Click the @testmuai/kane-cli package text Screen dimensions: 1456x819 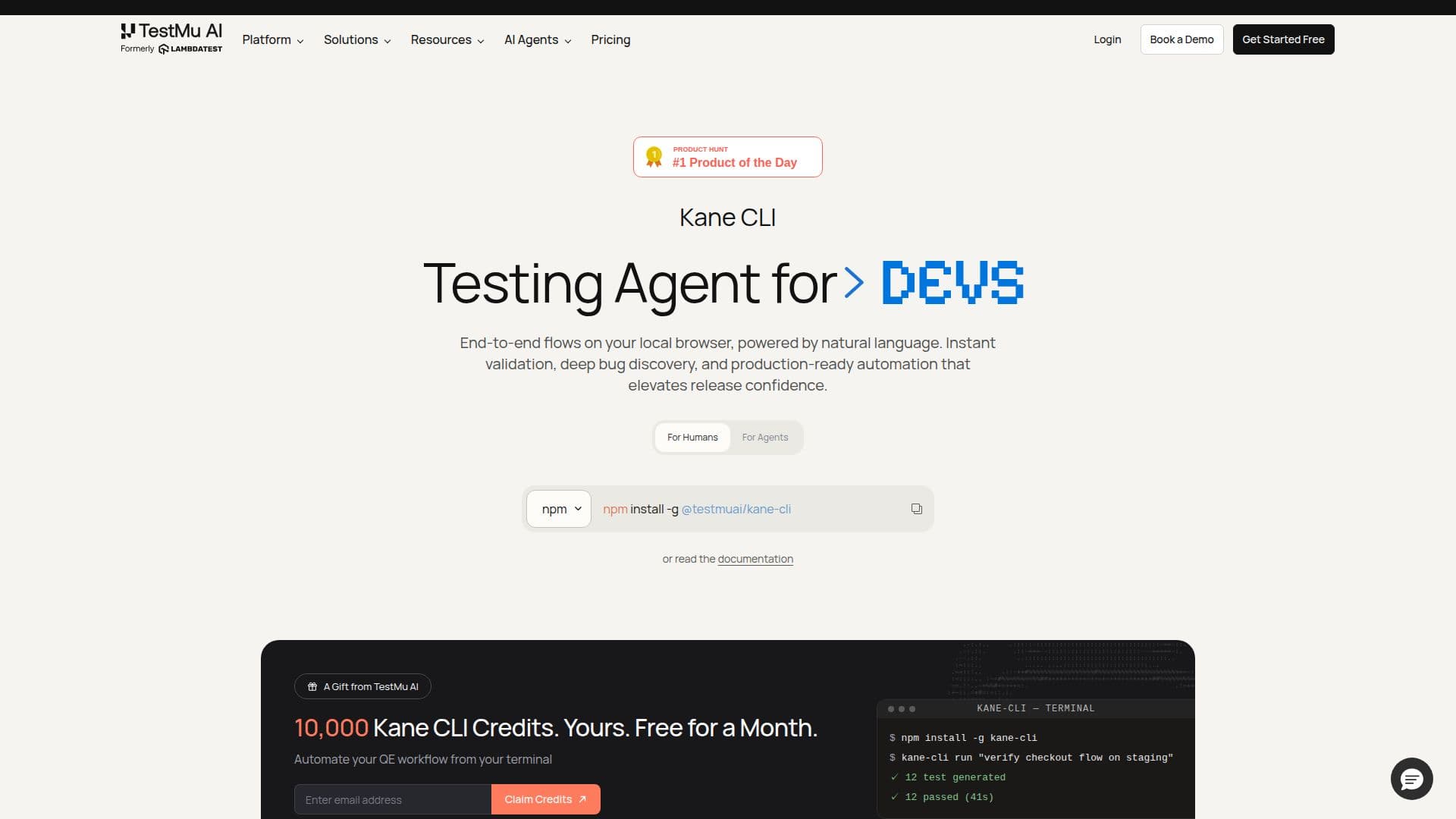coord(736,509)
